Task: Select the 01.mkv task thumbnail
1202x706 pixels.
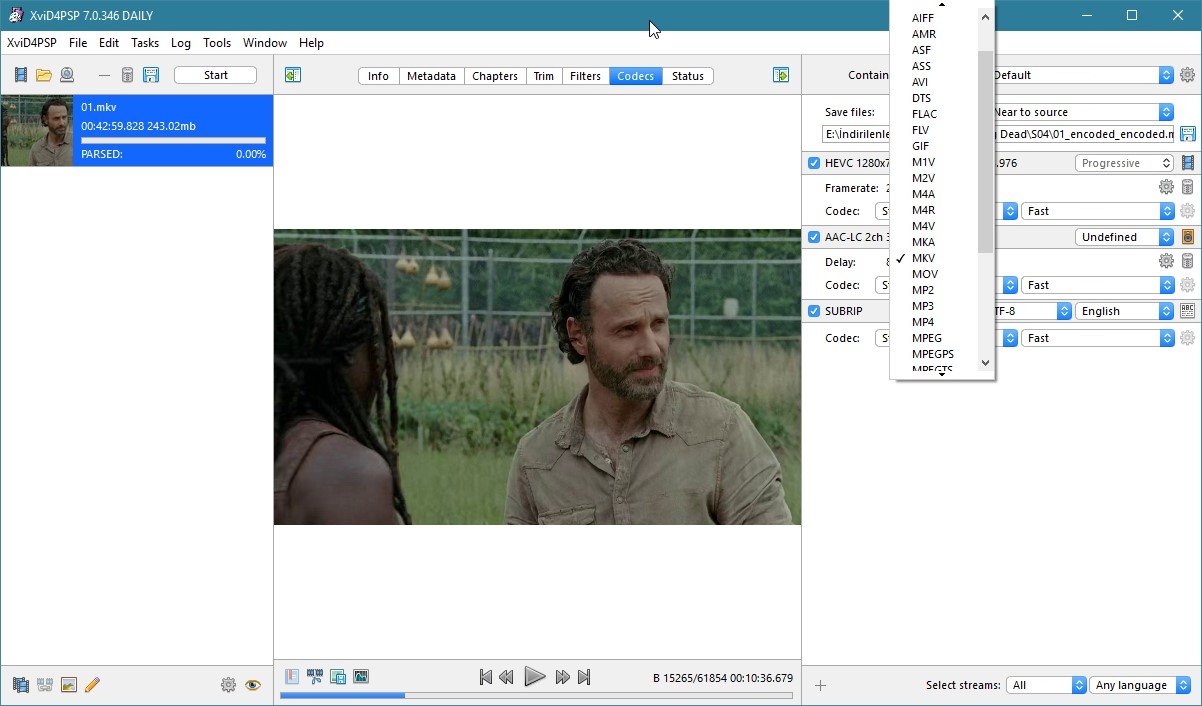Action: point(37,131)
